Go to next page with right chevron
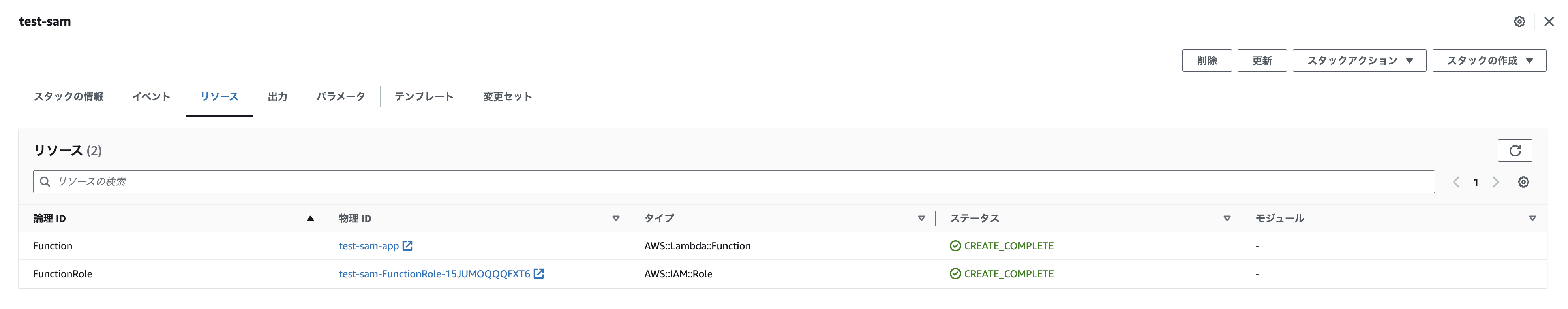 pyautogui.click(x=1496, y=182)
